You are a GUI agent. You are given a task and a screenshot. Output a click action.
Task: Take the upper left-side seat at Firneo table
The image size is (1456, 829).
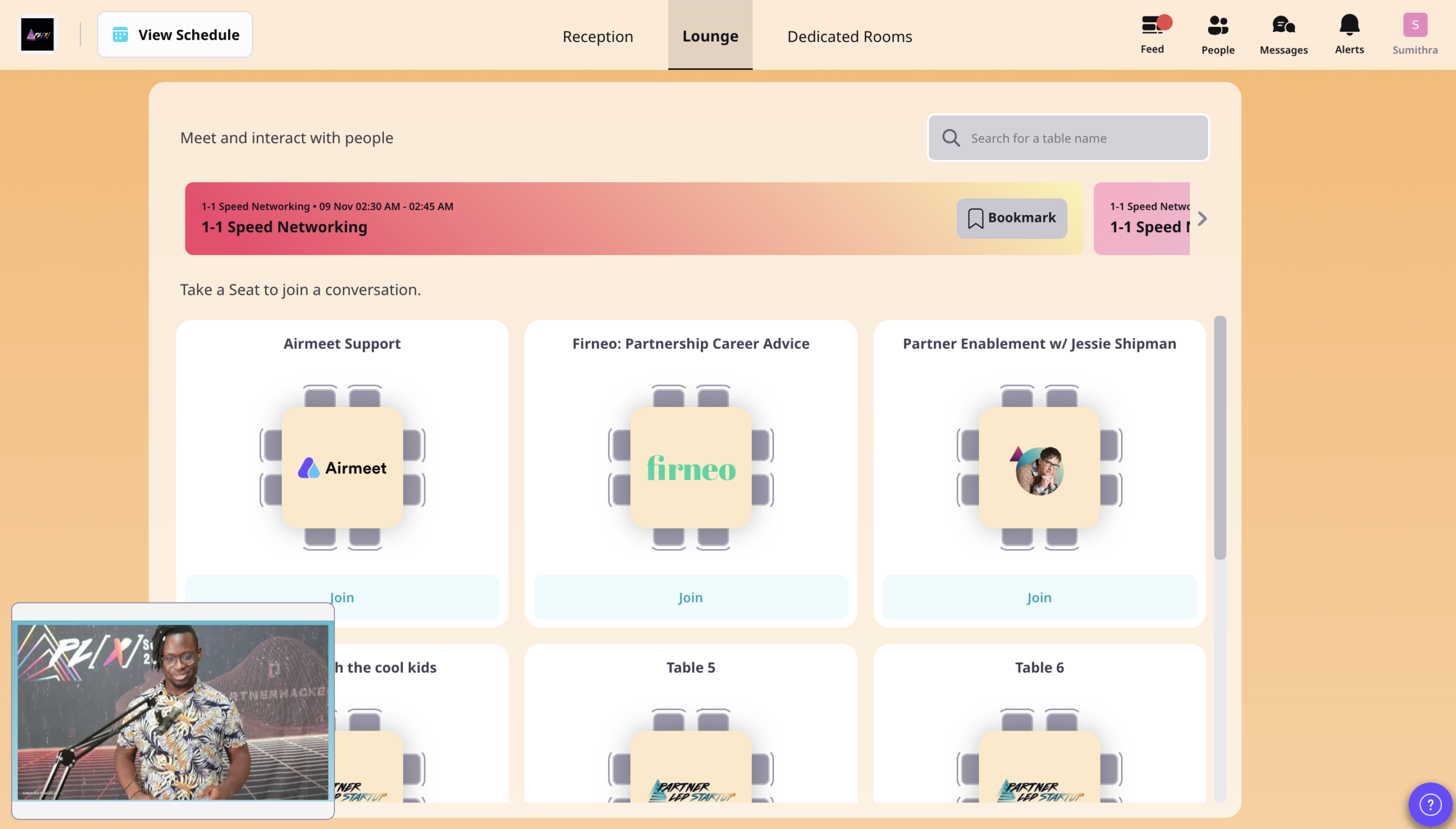coord(619,445)
